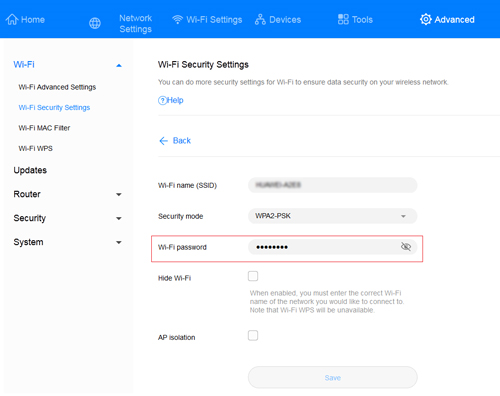Click the 'Wi-Fi name (SSID)' label
The image size is (500, 396).
pos(187,185)
